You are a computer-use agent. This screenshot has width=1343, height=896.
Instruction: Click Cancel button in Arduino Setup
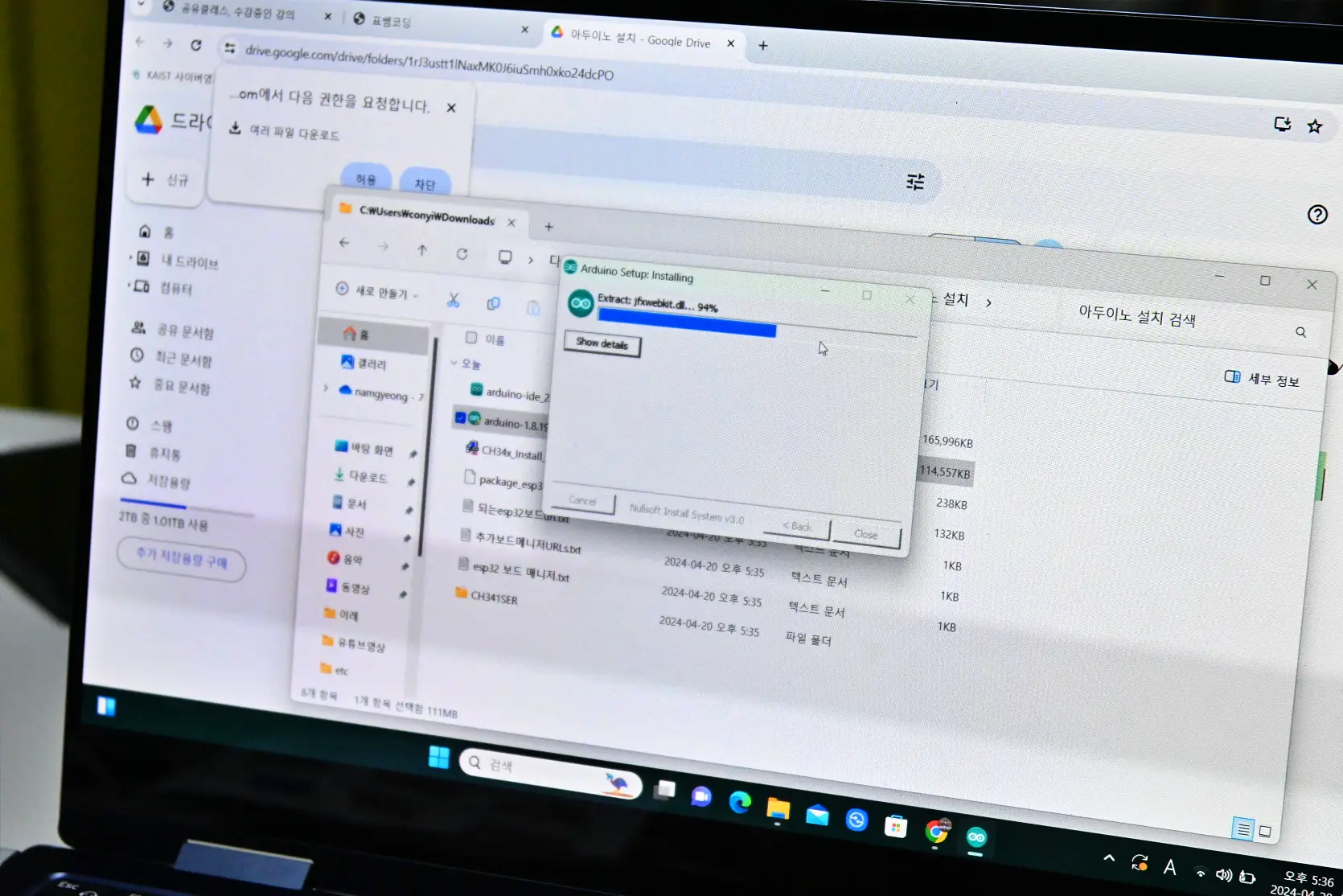point(582,501)
